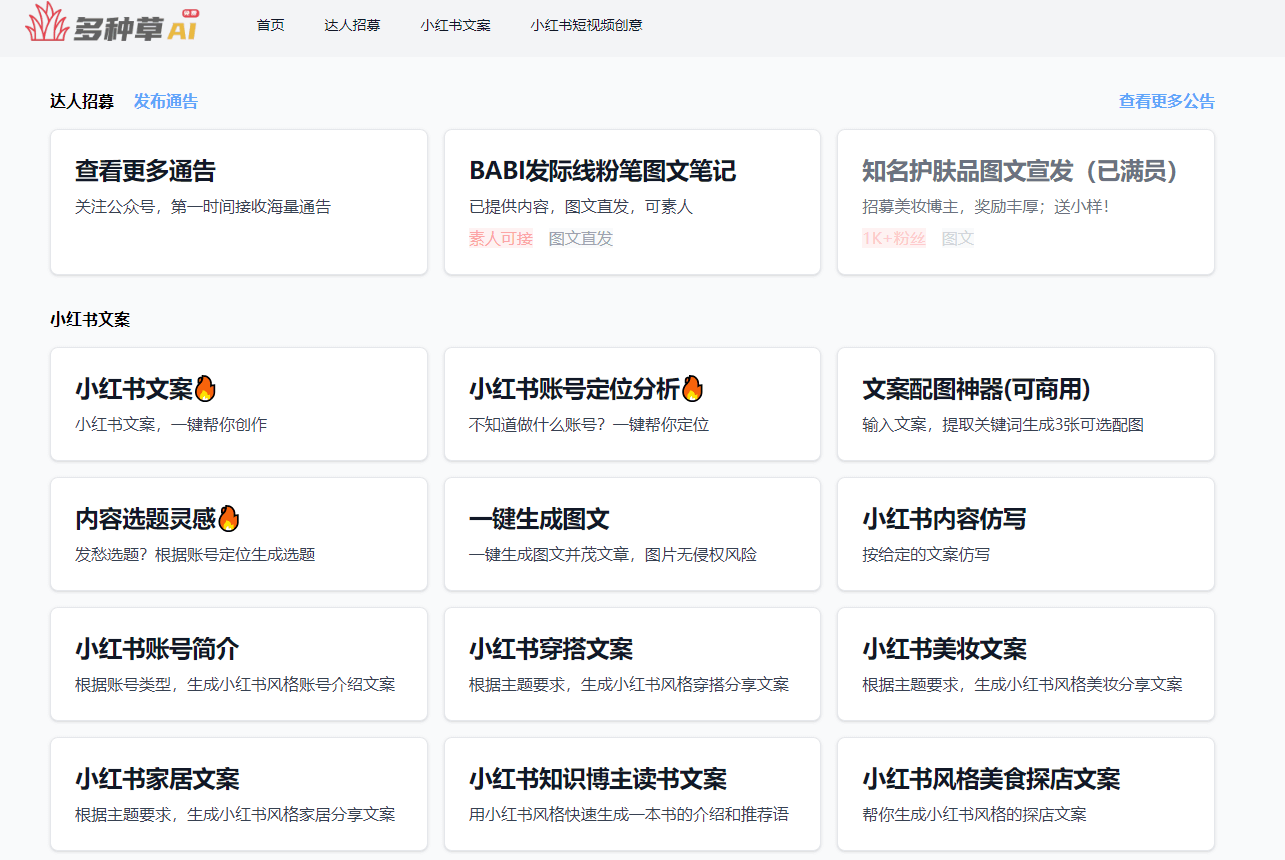Open the 小红书内容仿写 imitation tool
Screen dimensions: 1285x860
(x=1024, y=534)
